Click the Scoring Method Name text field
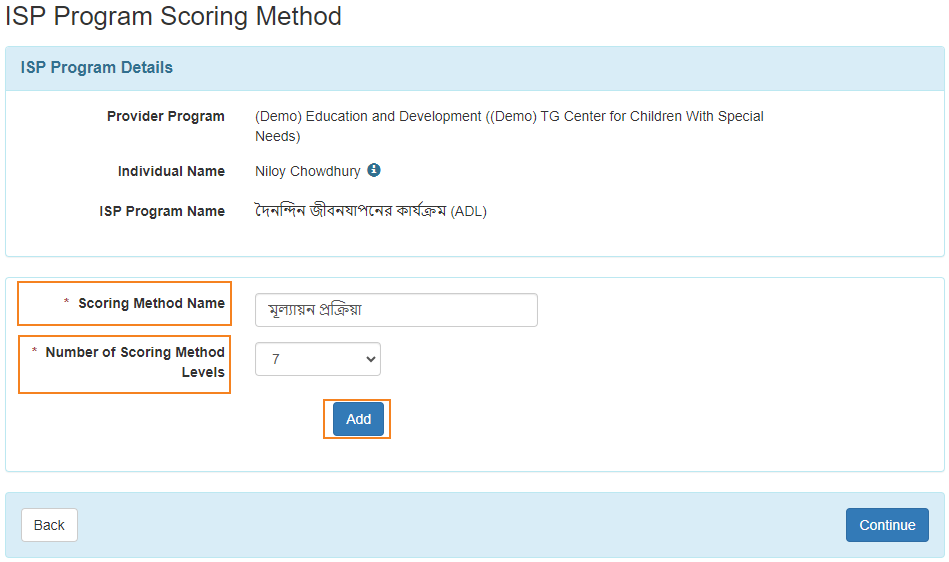 pyautogui.click(x=396, y=310)
